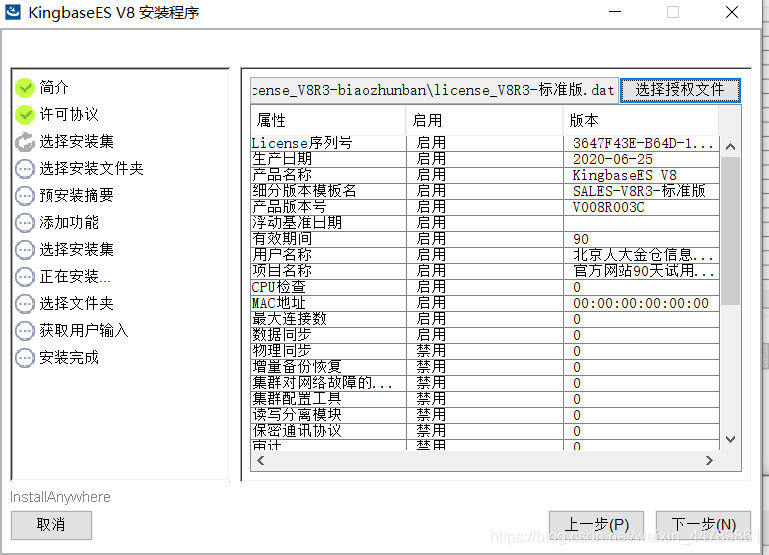This screenshot has width=769, height=555.
Task: Select the 用户名称 row
Action: 485,255
